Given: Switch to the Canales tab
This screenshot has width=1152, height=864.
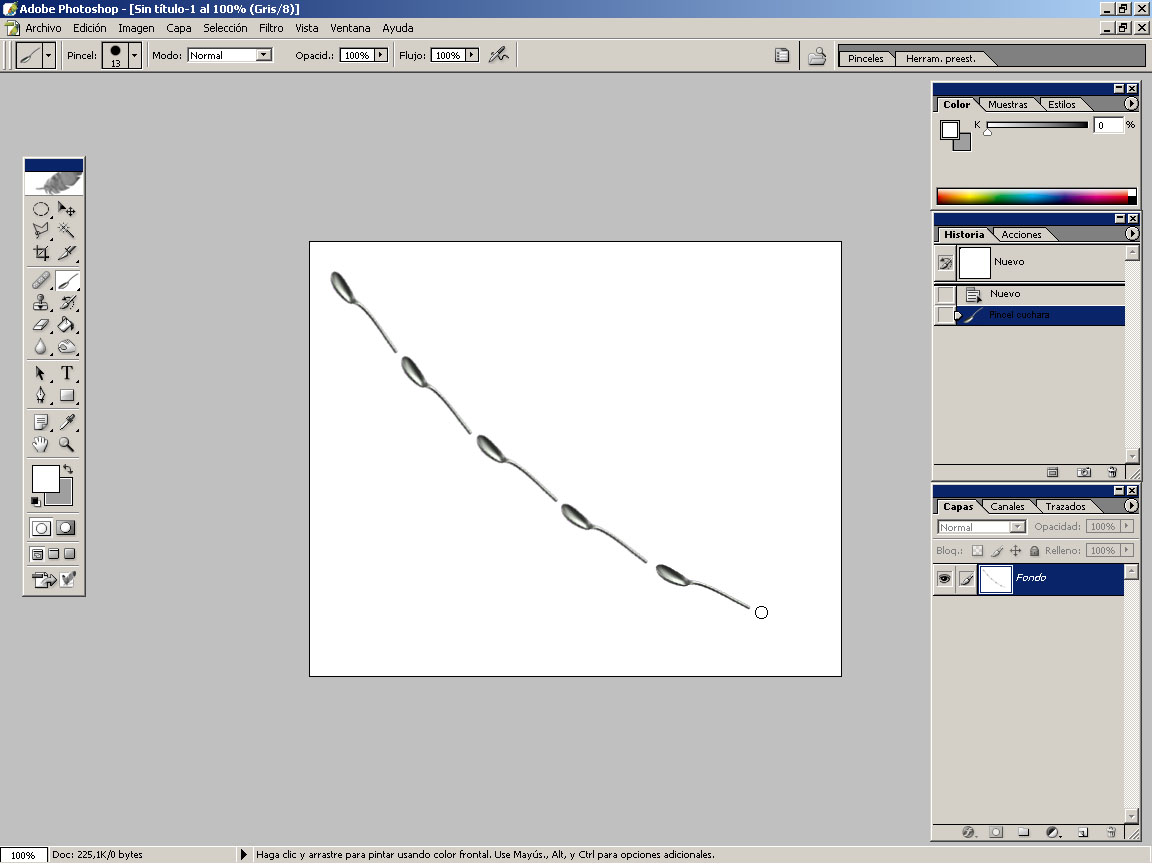Looking at the screenshot, I should tap(1007, 506).
